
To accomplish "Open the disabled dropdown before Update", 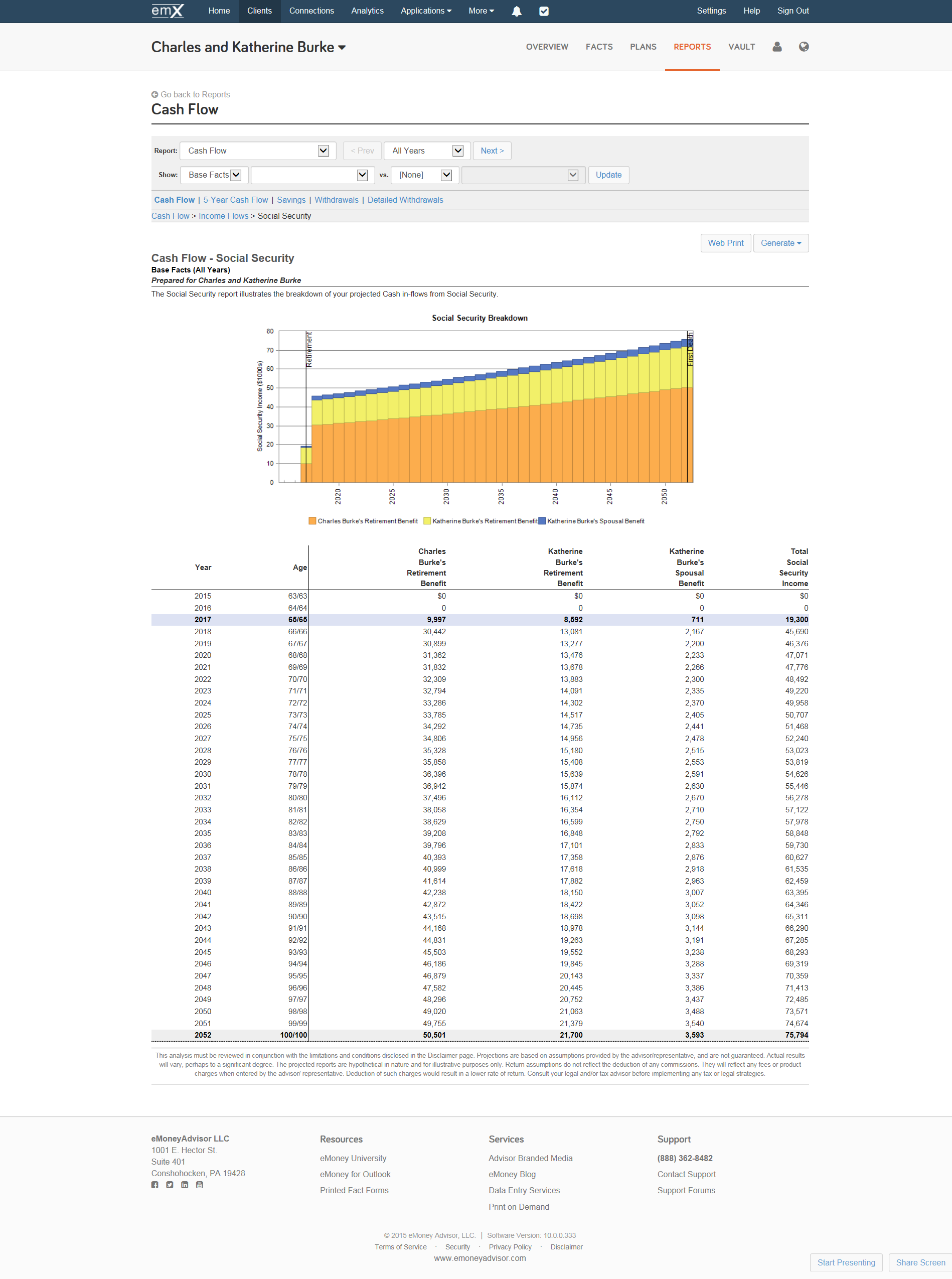I will point(523,175).
